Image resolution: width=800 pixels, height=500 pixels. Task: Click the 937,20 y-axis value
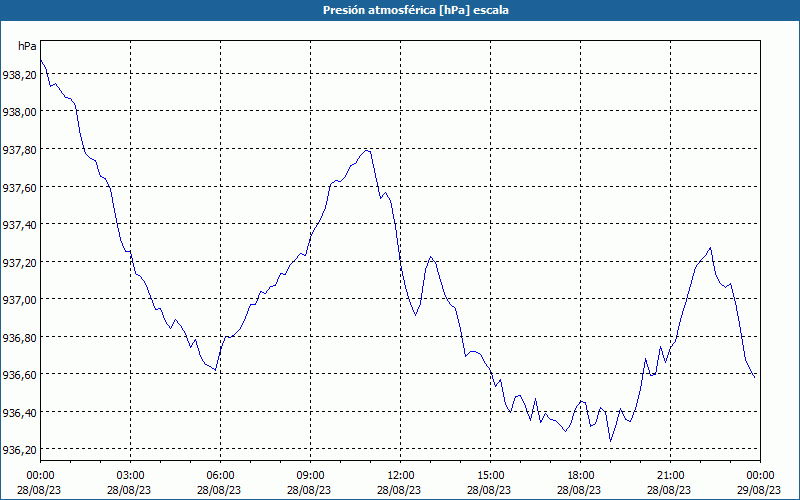[x=19, y=263]
